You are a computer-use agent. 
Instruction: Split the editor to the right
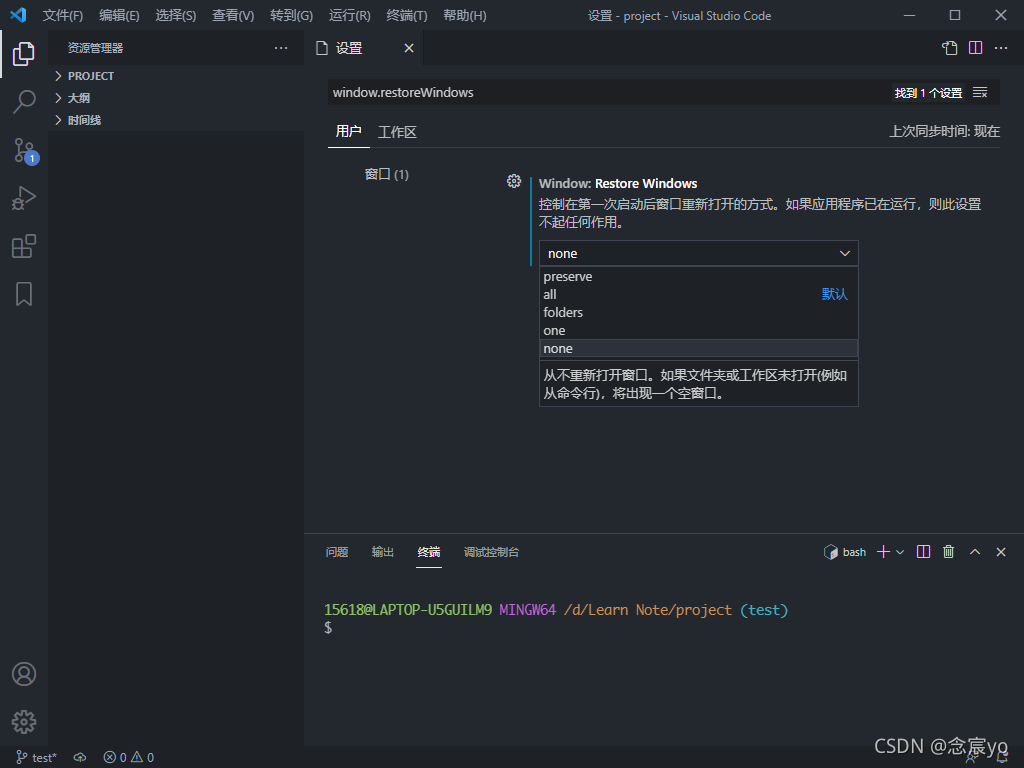click(x=976, y=48)
